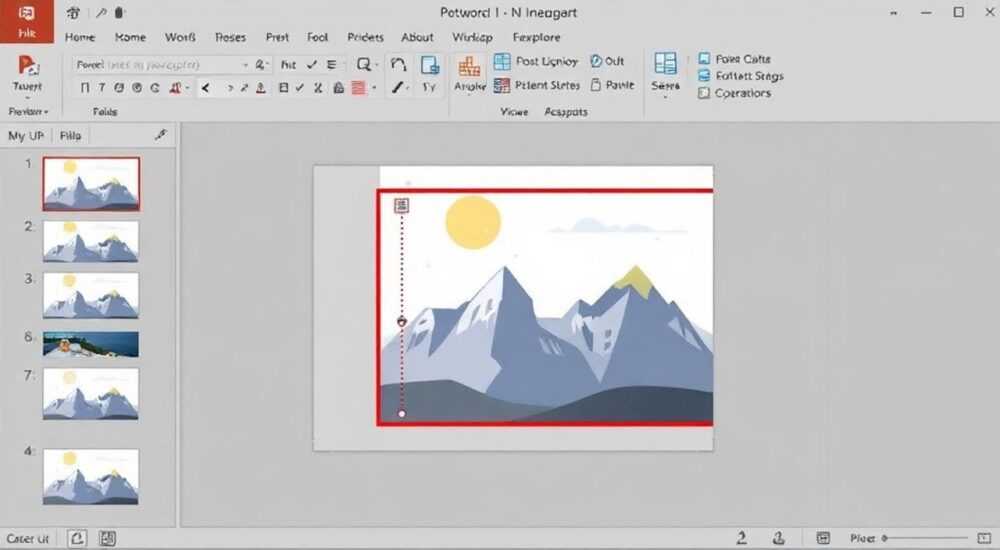Toggle the Coerations checkbox
Viewport: 1000px width, 550px height.
(734, 93)
